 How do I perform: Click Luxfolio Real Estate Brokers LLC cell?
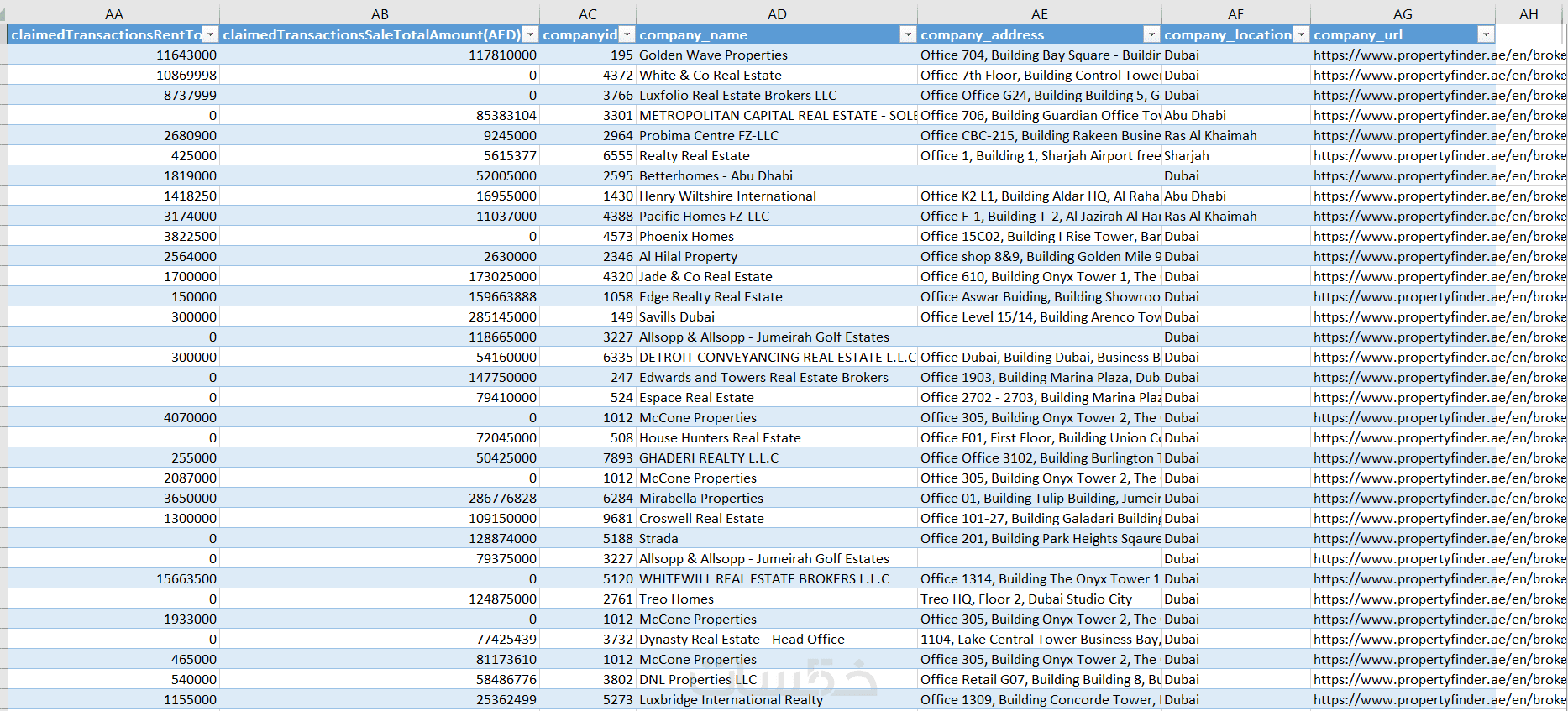tap(777, 95)
